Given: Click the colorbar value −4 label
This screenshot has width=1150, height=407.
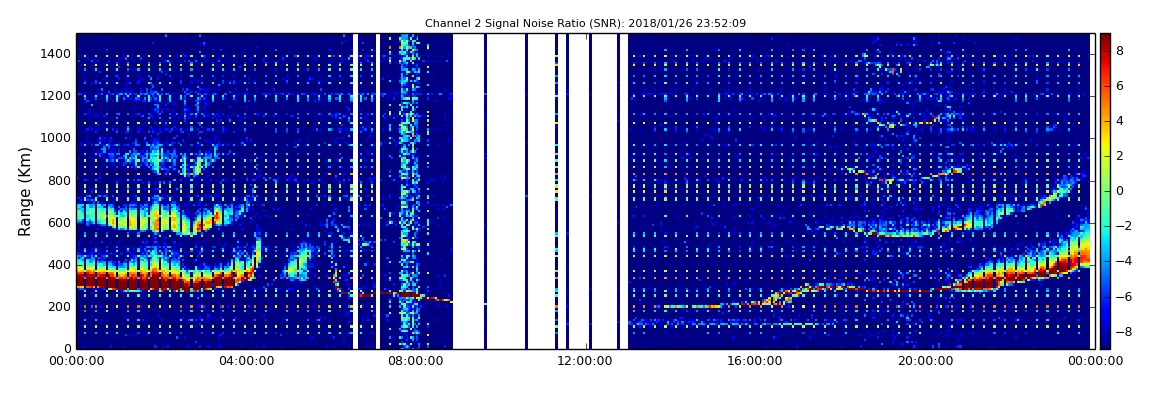Looking at the screenshot, I should pos(1124,261).
